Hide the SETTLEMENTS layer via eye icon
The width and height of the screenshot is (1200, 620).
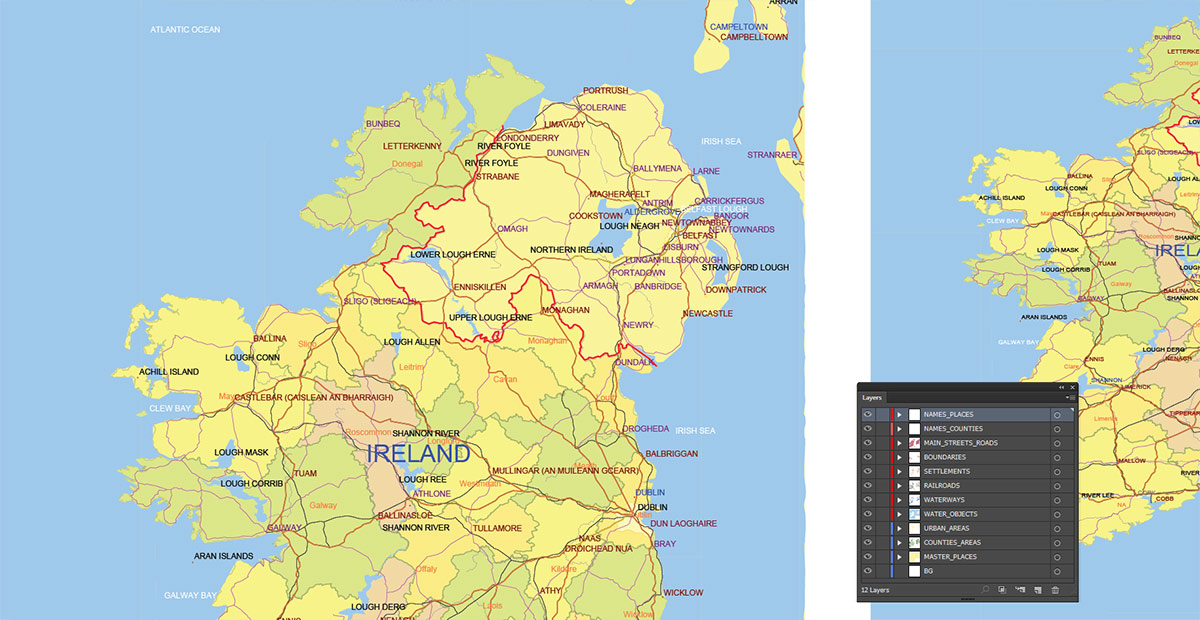coord(868,471)
